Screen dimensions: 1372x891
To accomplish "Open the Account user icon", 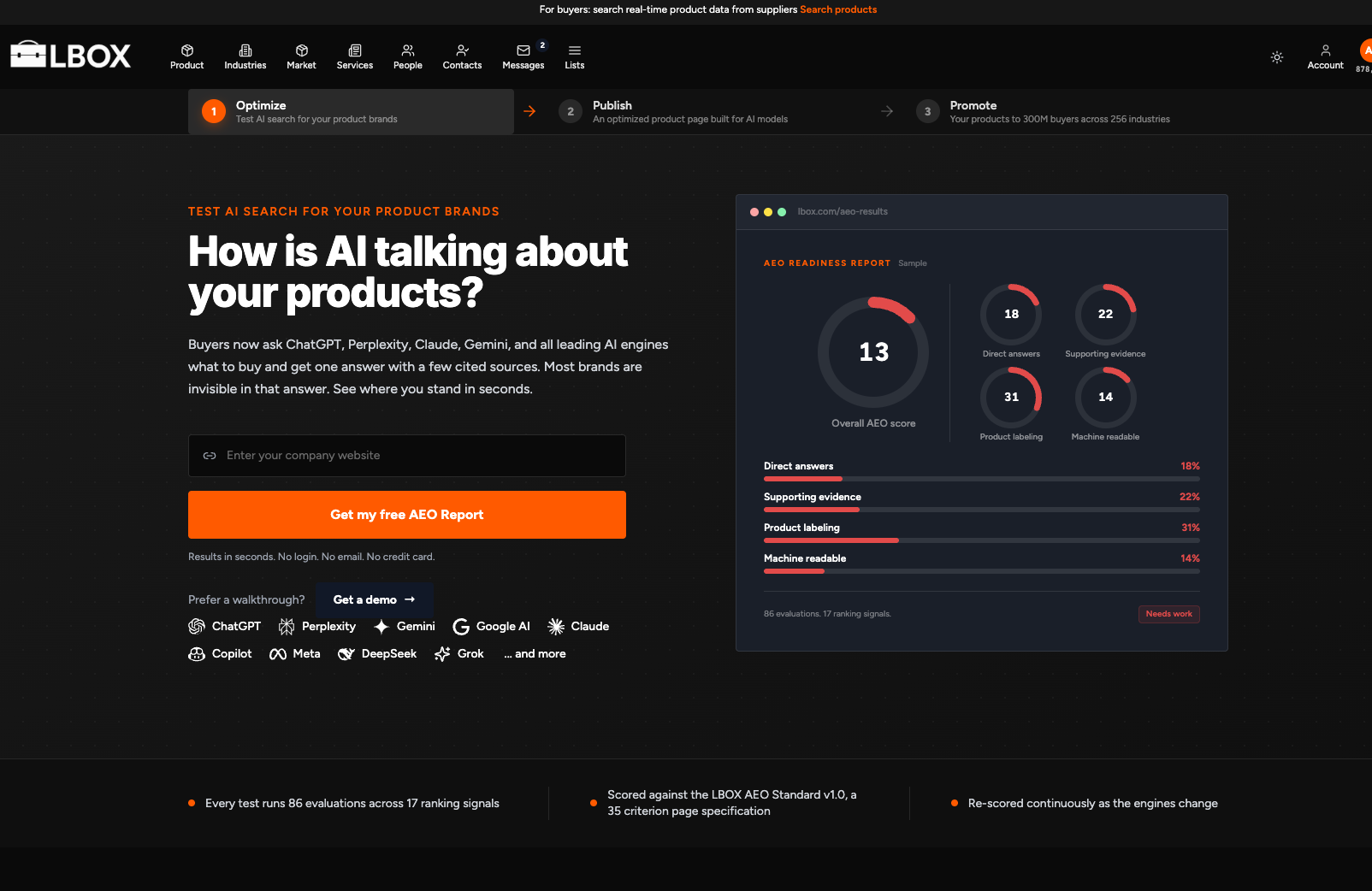I will pyautogui.click(x=1326, y=50).
